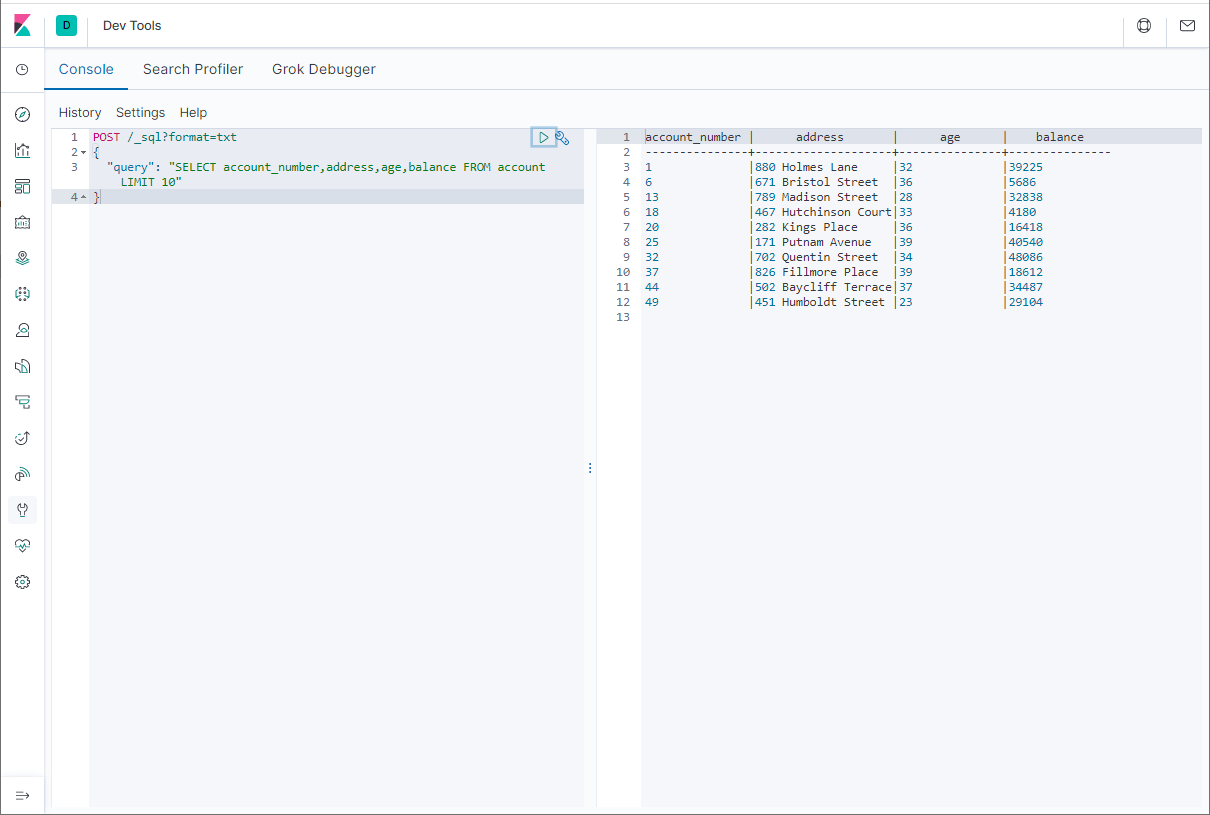The width and height of the screenshot is (1210, 815).
Task: Switch to the Grok Debugger tab
Action: click(324, 69)
